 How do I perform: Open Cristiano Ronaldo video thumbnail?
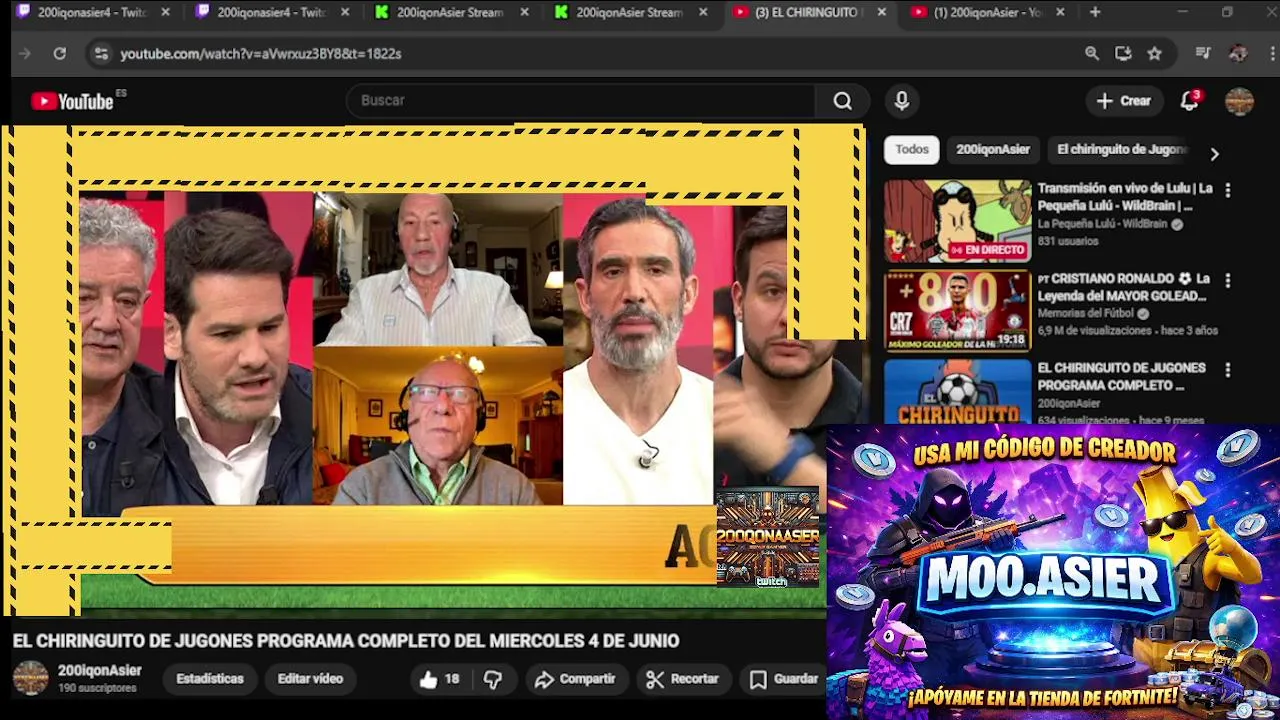[957, 311]
